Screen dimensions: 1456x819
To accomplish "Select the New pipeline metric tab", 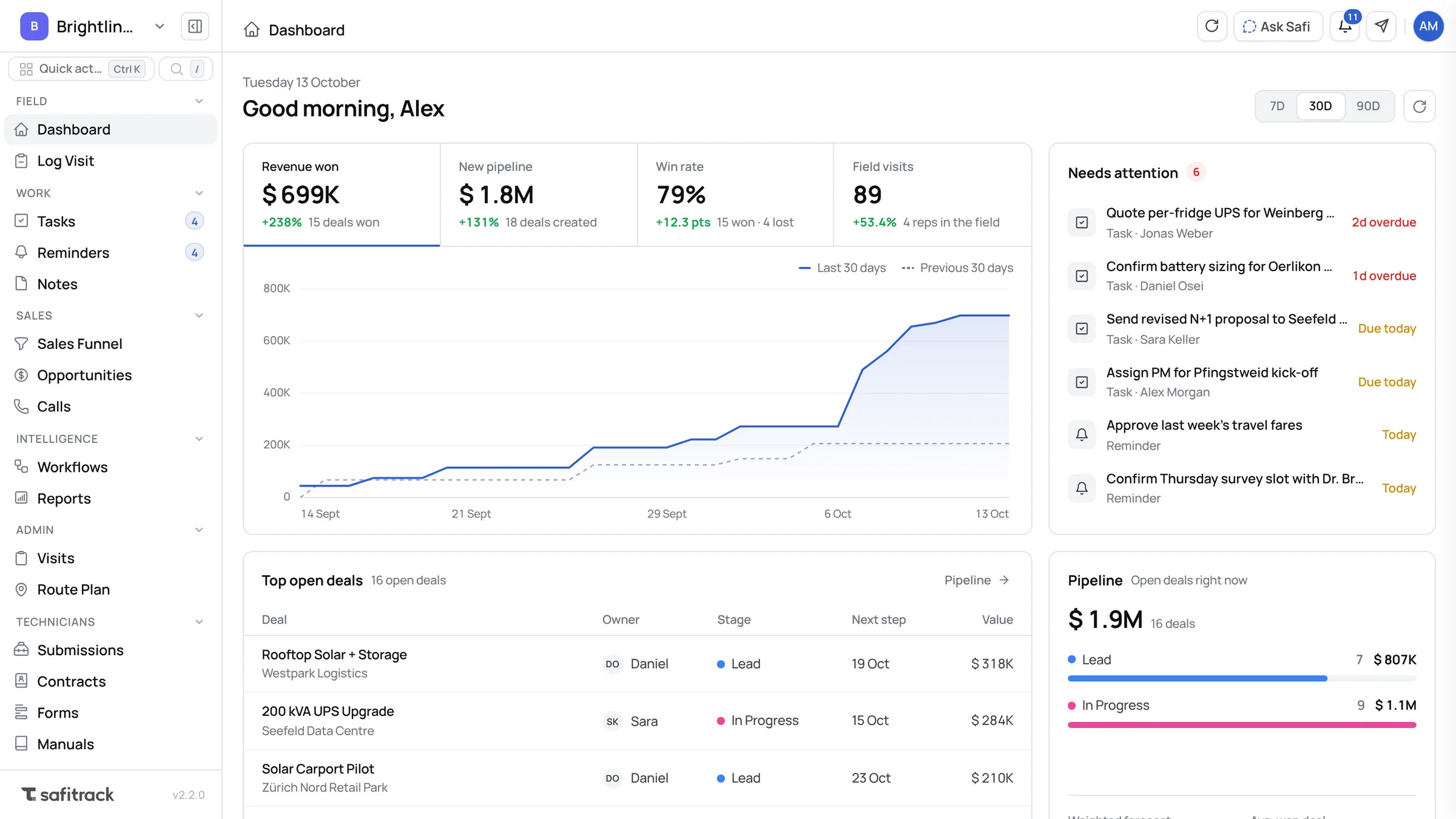I will point(539,195).
